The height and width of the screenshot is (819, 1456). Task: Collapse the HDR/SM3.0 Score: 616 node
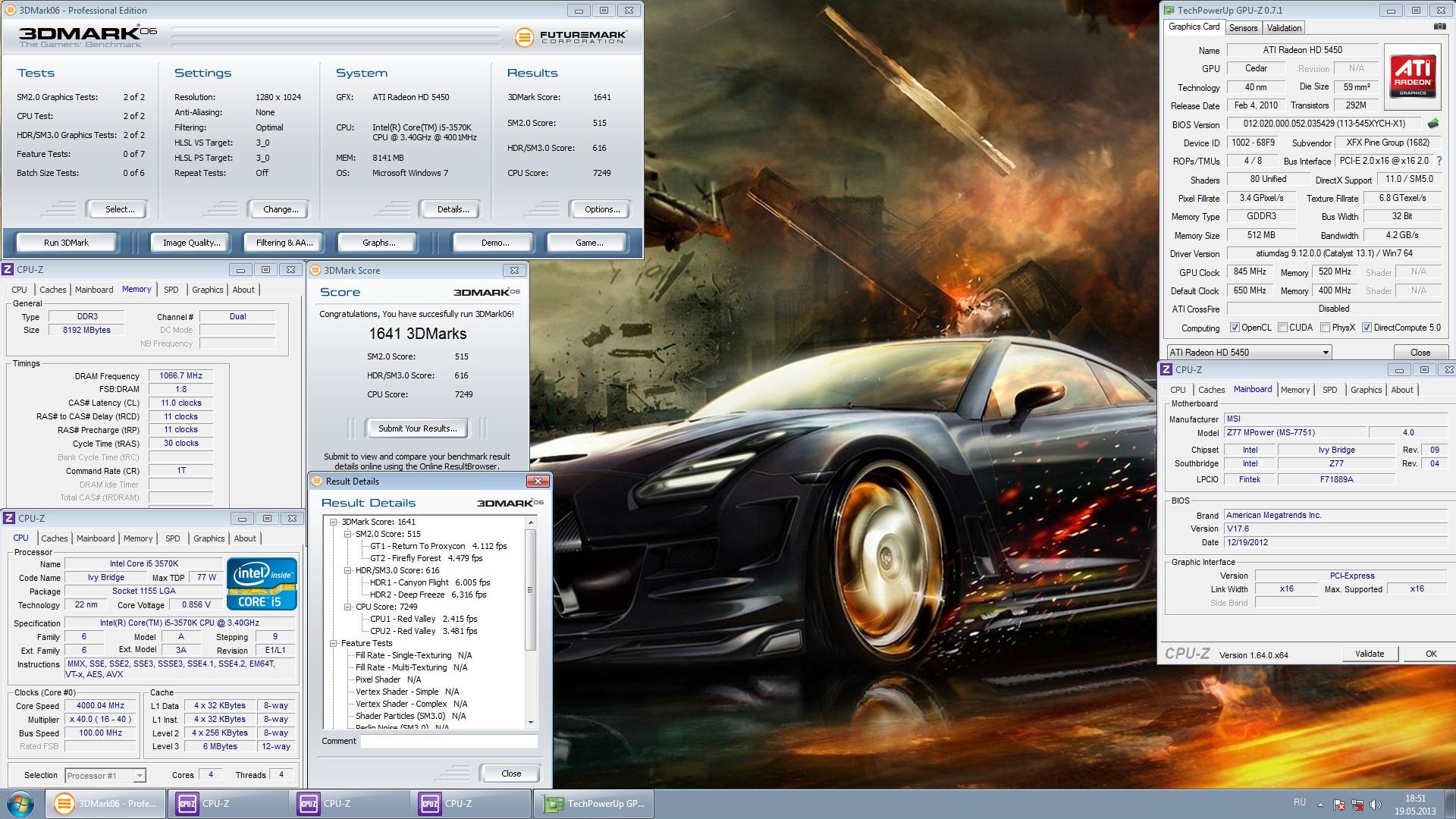point(348,570)
